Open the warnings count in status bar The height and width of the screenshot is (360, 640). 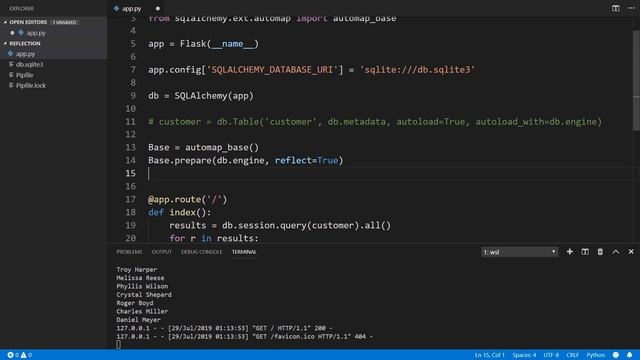pyautogui.click(x=27, y=355)
